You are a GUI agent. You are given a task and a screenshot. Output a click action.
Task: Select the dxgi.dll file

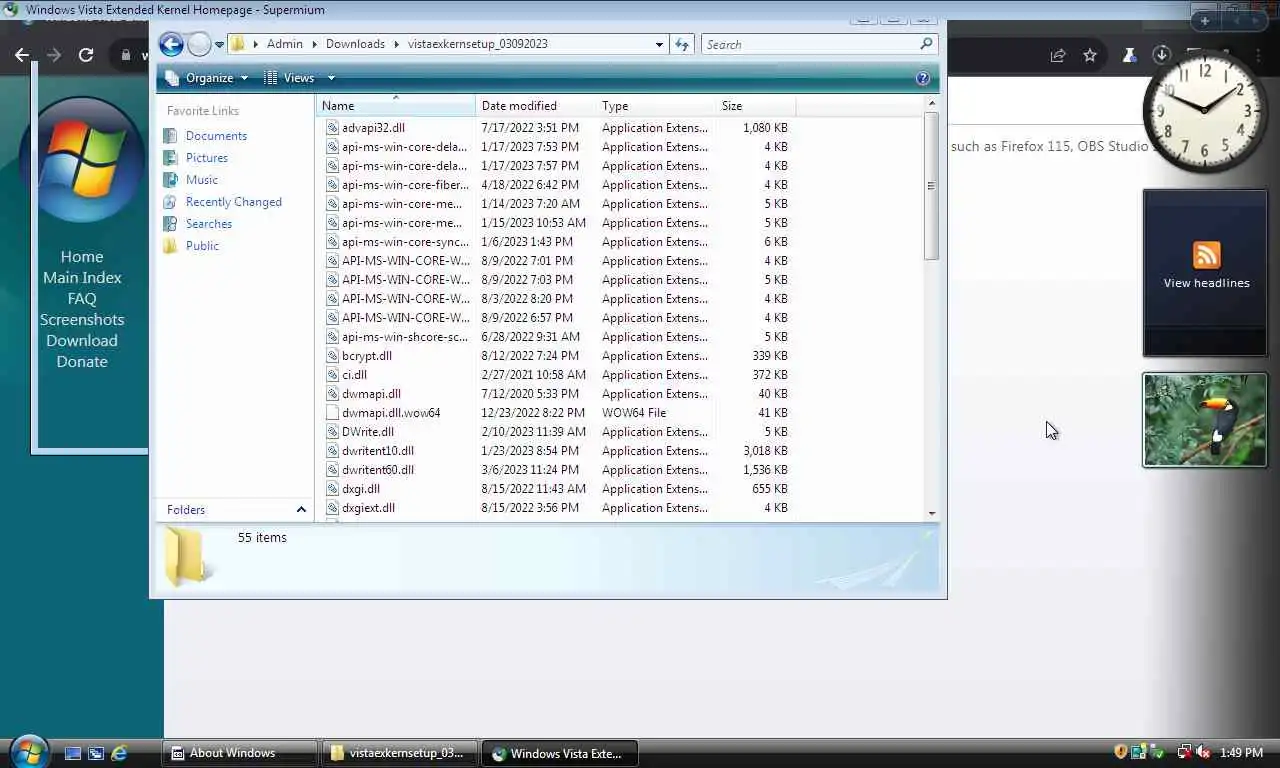point(360,489)
